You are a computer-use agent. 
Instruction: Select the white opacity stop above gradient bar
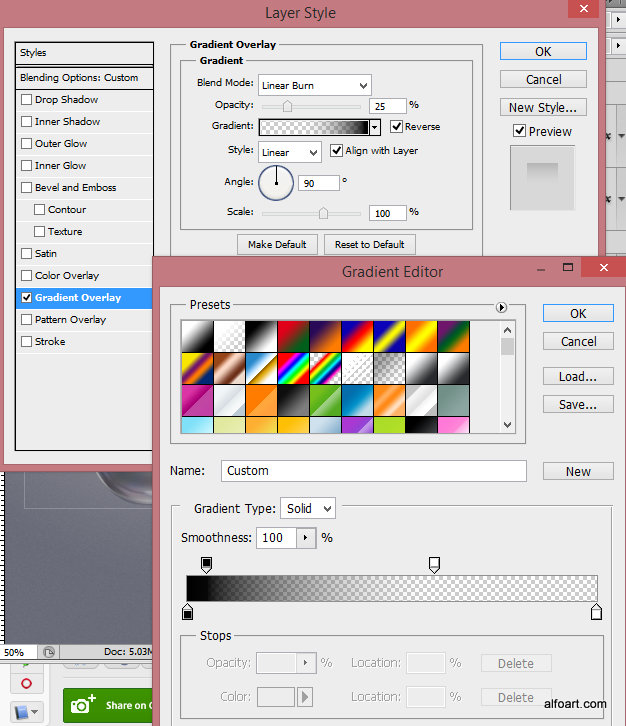(434, 565)
